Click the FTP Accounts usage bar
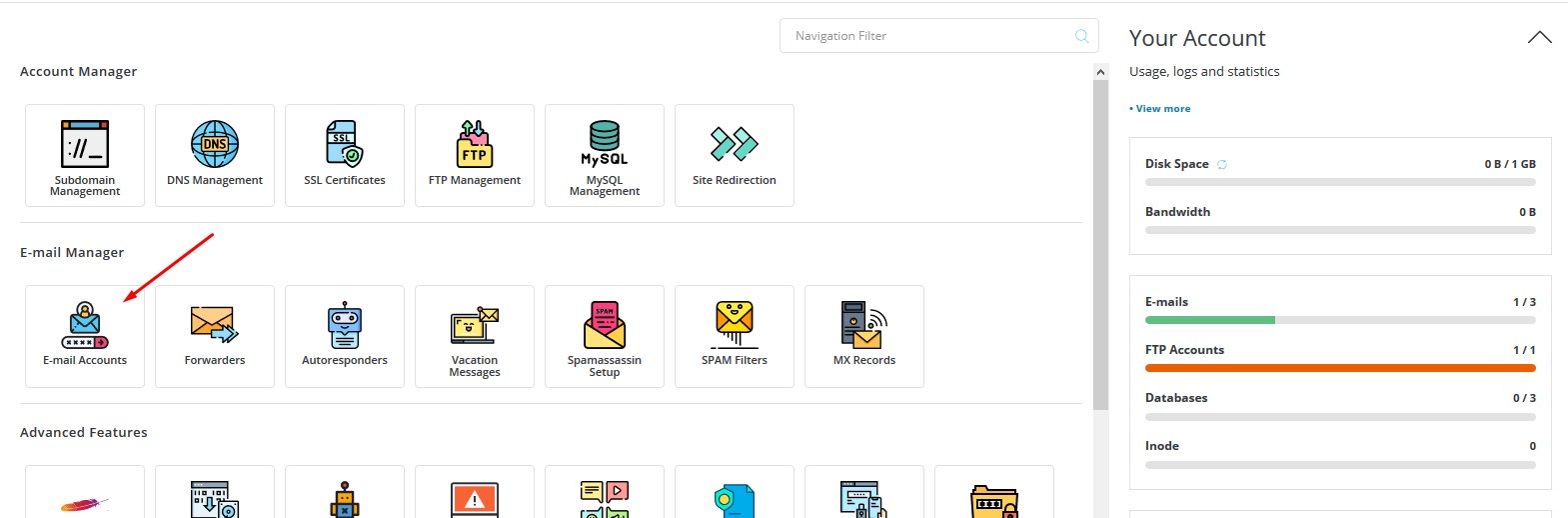Viewport: 1568px width, 518px height. 1340,368
